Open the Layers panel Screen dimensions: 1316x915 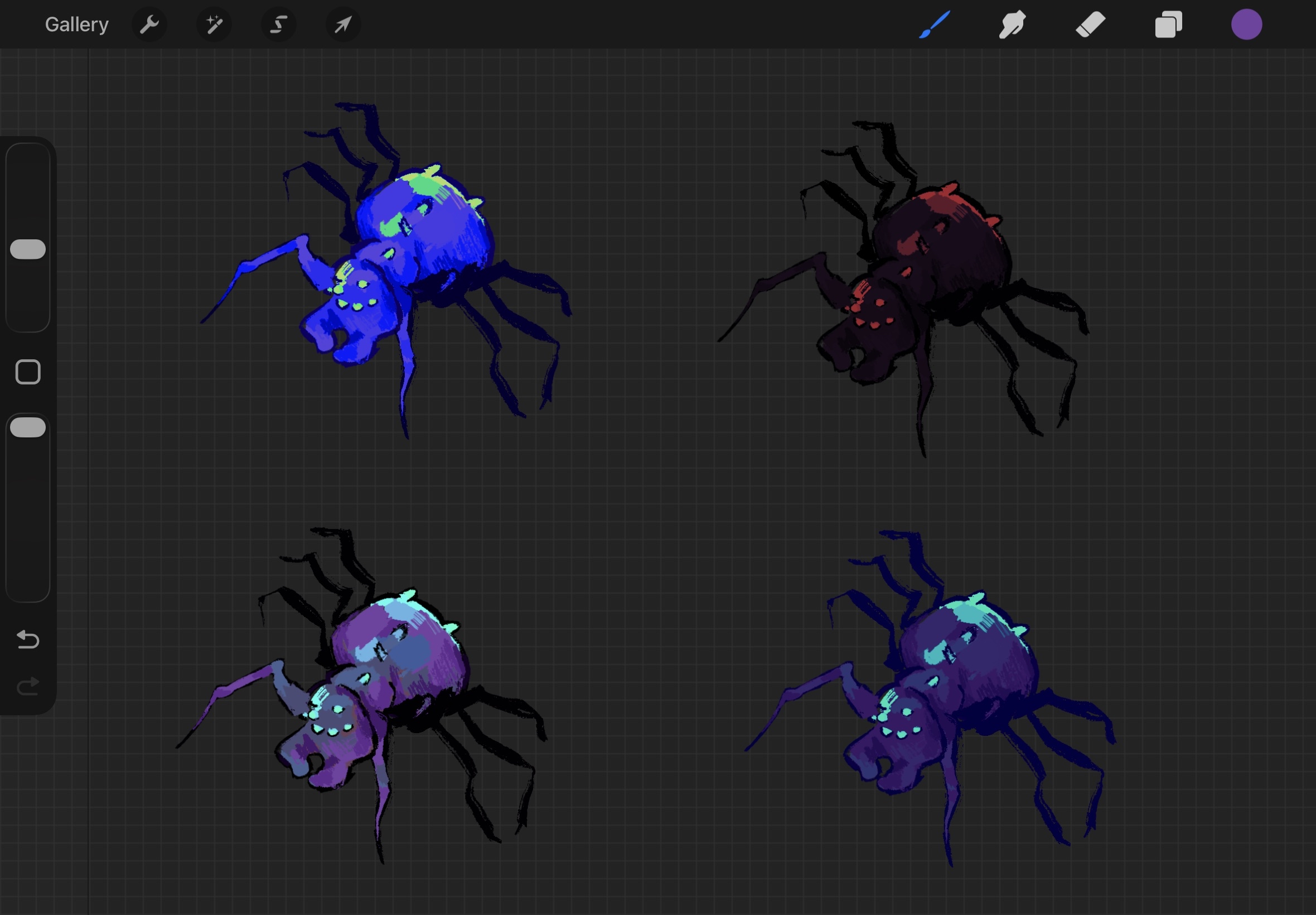[1168, 25]
